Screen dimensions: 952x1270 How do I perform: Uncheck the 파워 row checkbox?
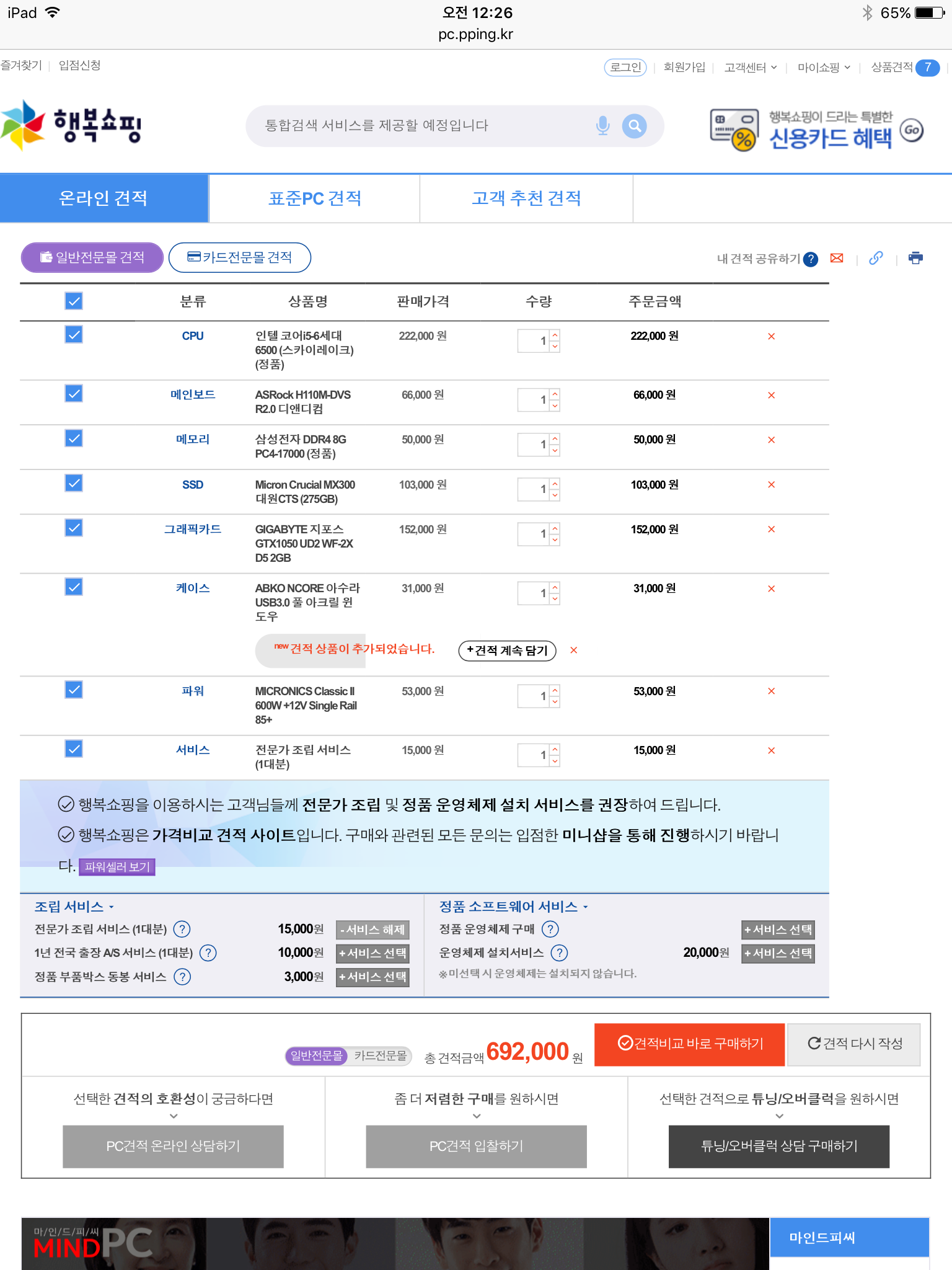tap(74, 690)
